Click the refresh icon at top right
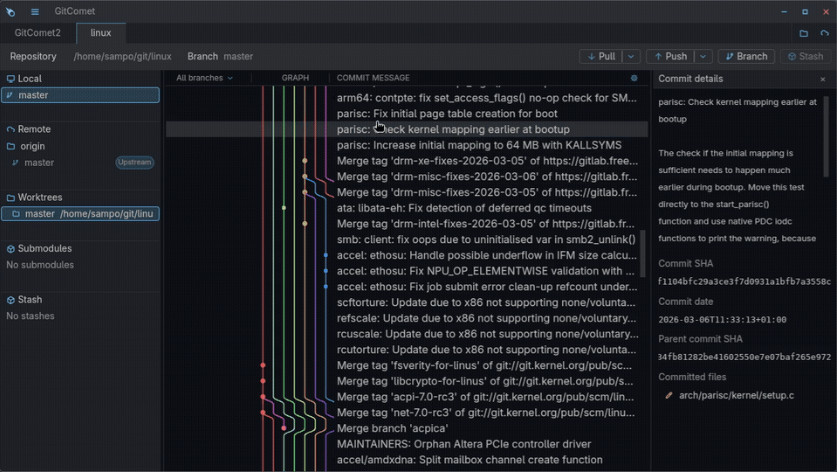The width and height of the screenshot is (837, 472). click(x=825, y=33)
